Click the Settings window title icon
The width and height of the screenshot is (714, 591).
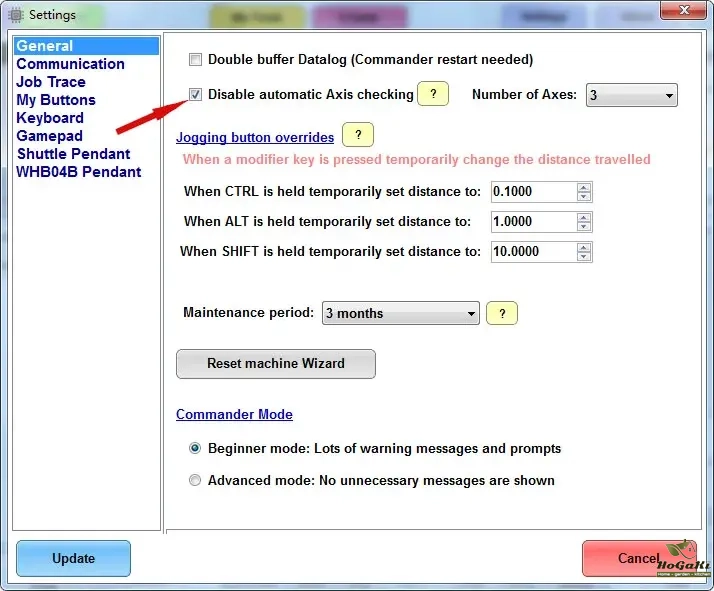16,15
